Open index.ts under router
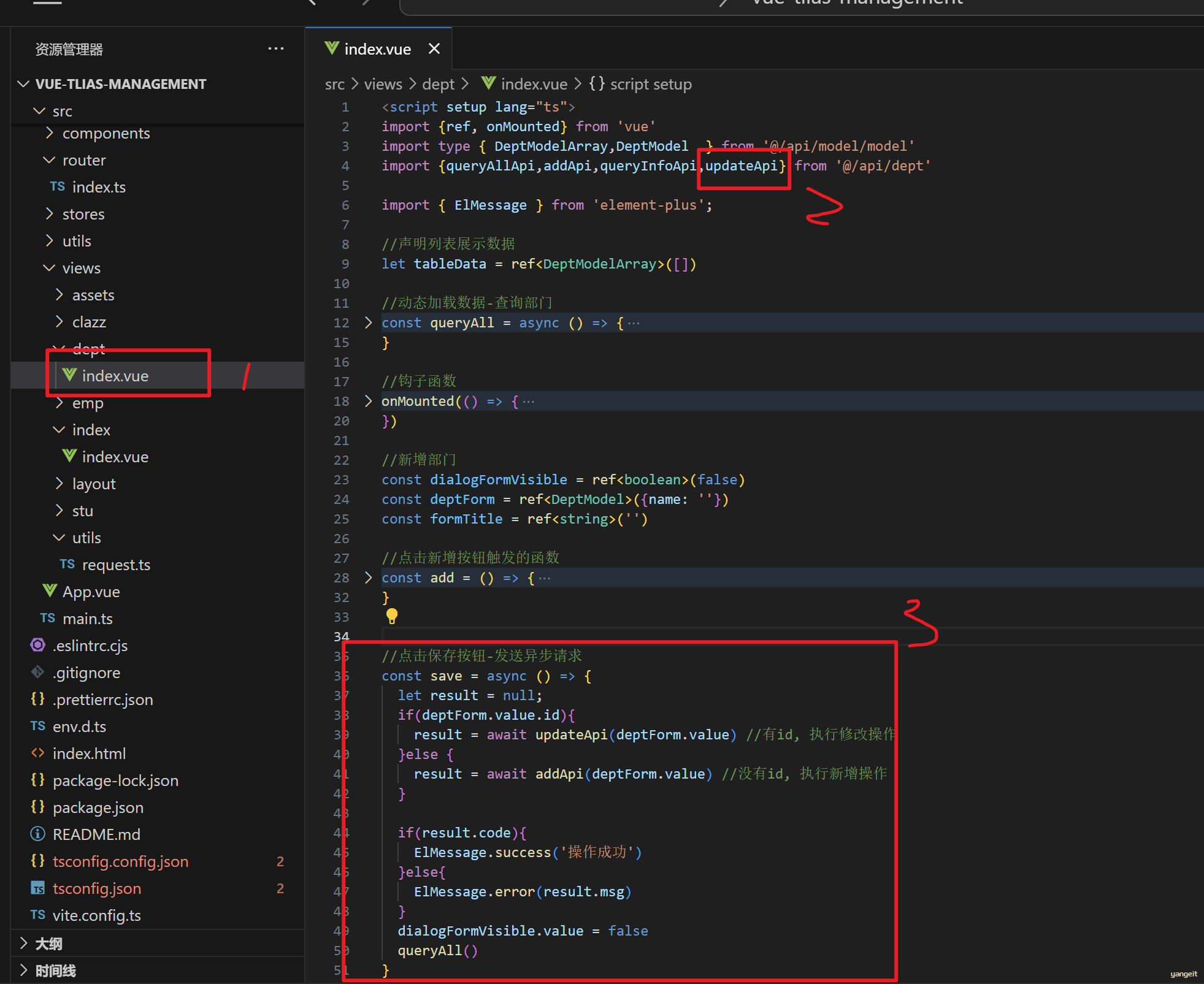 [99, 187]
